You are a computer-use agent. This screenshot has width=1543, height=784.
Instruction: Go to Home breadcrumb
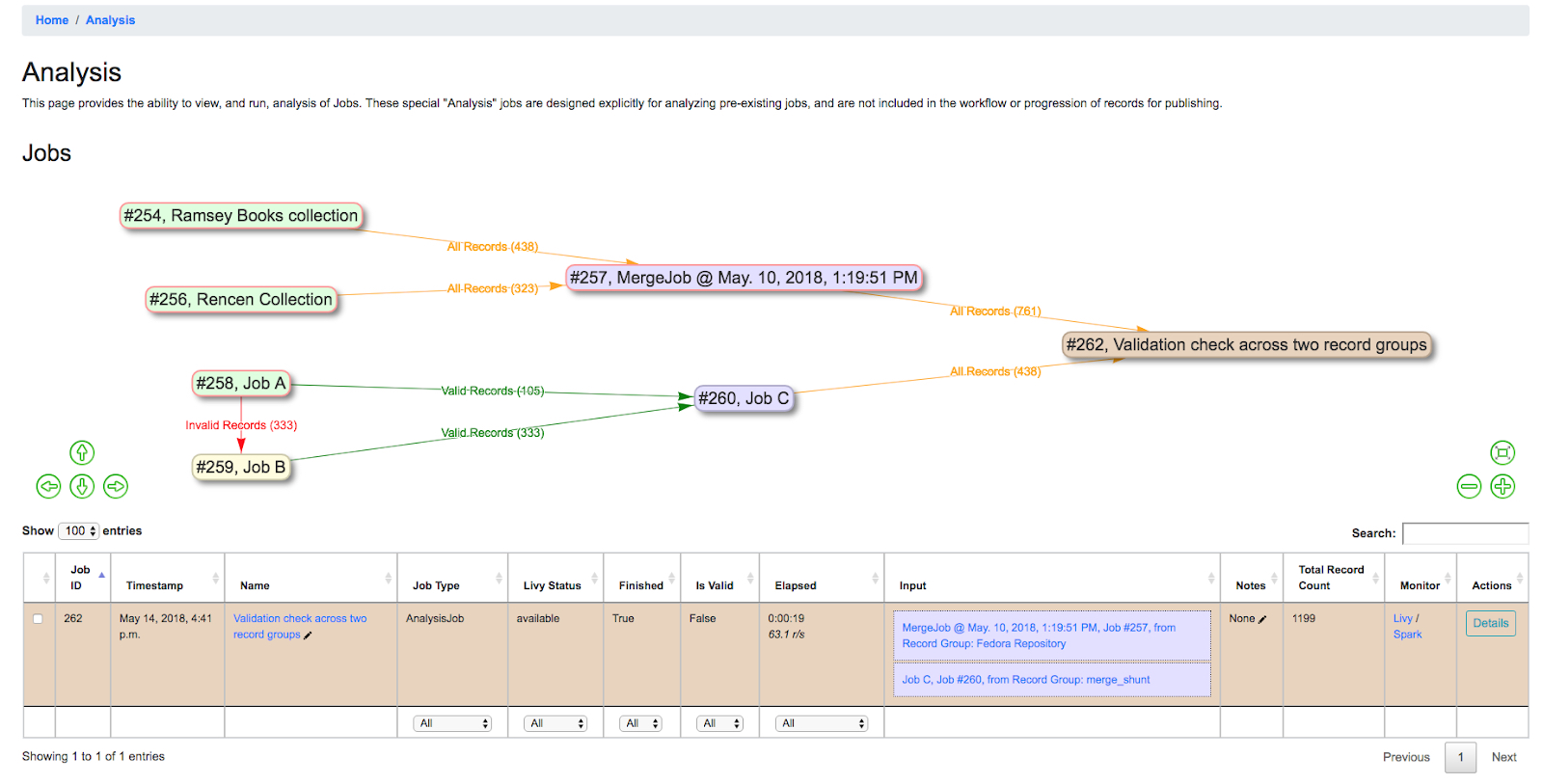(x=52, y=20)
